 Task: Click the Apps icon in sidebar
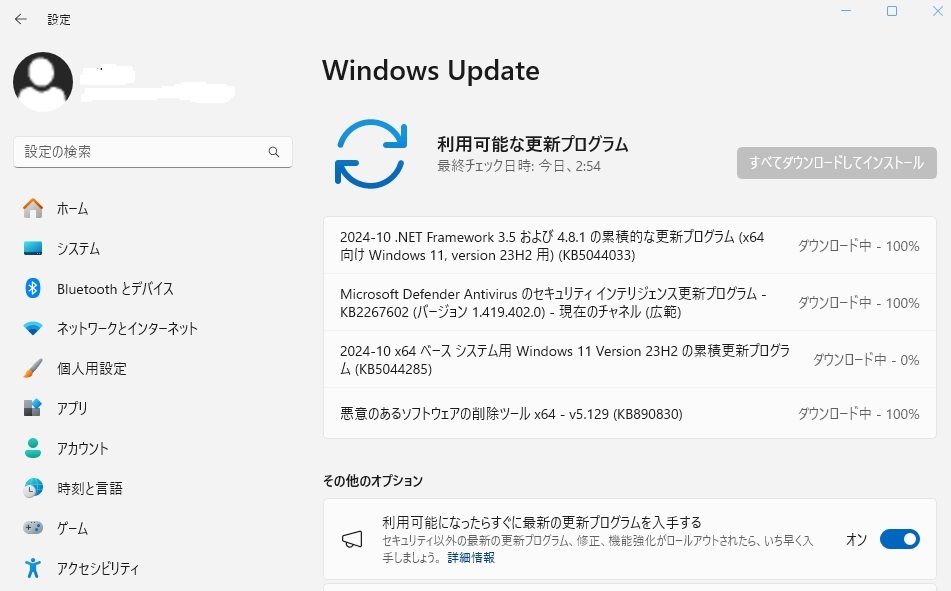point(33,409)
